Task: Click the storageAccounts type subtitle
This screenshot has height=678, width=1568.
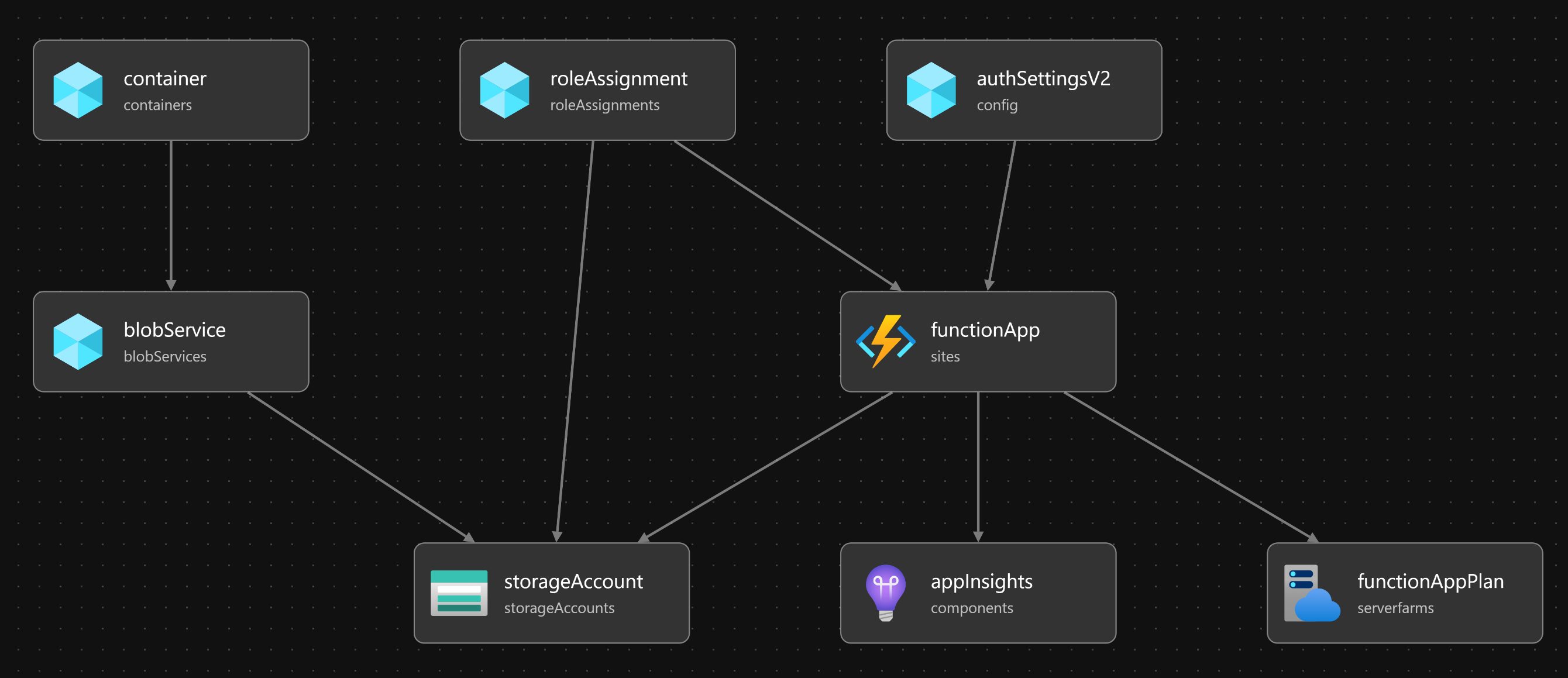Action: pyautogui.click(x=559, y=608)
